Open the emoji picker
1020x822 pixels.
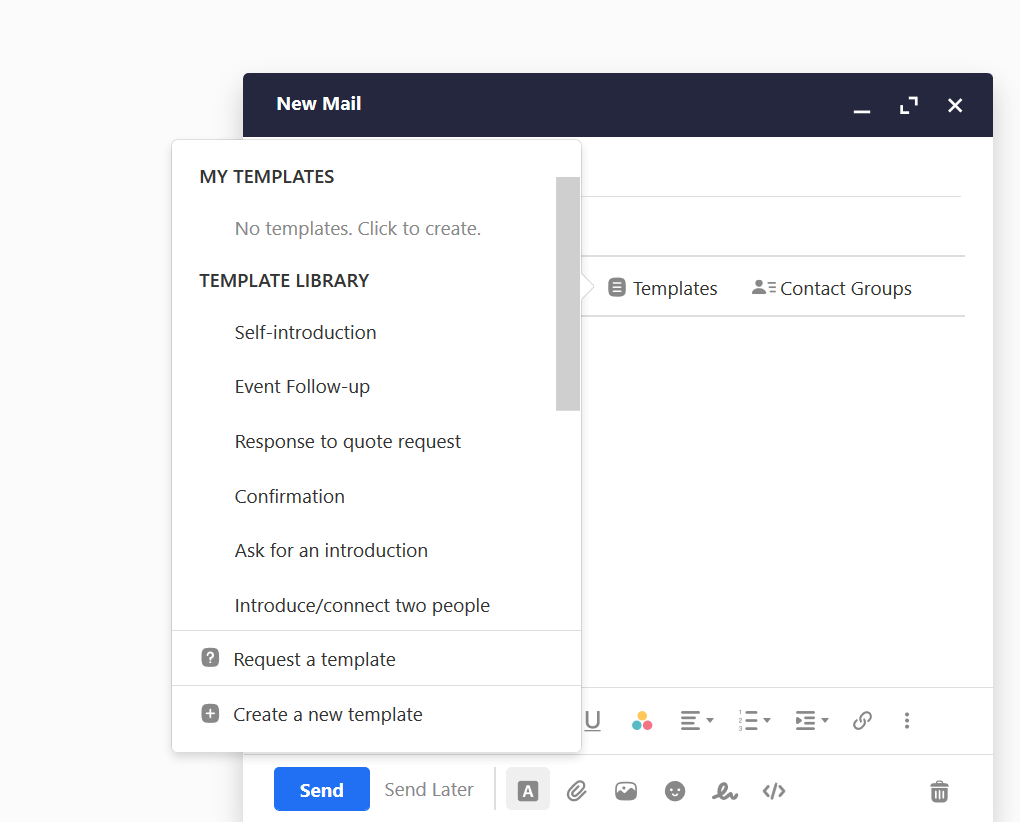point(675,791)
